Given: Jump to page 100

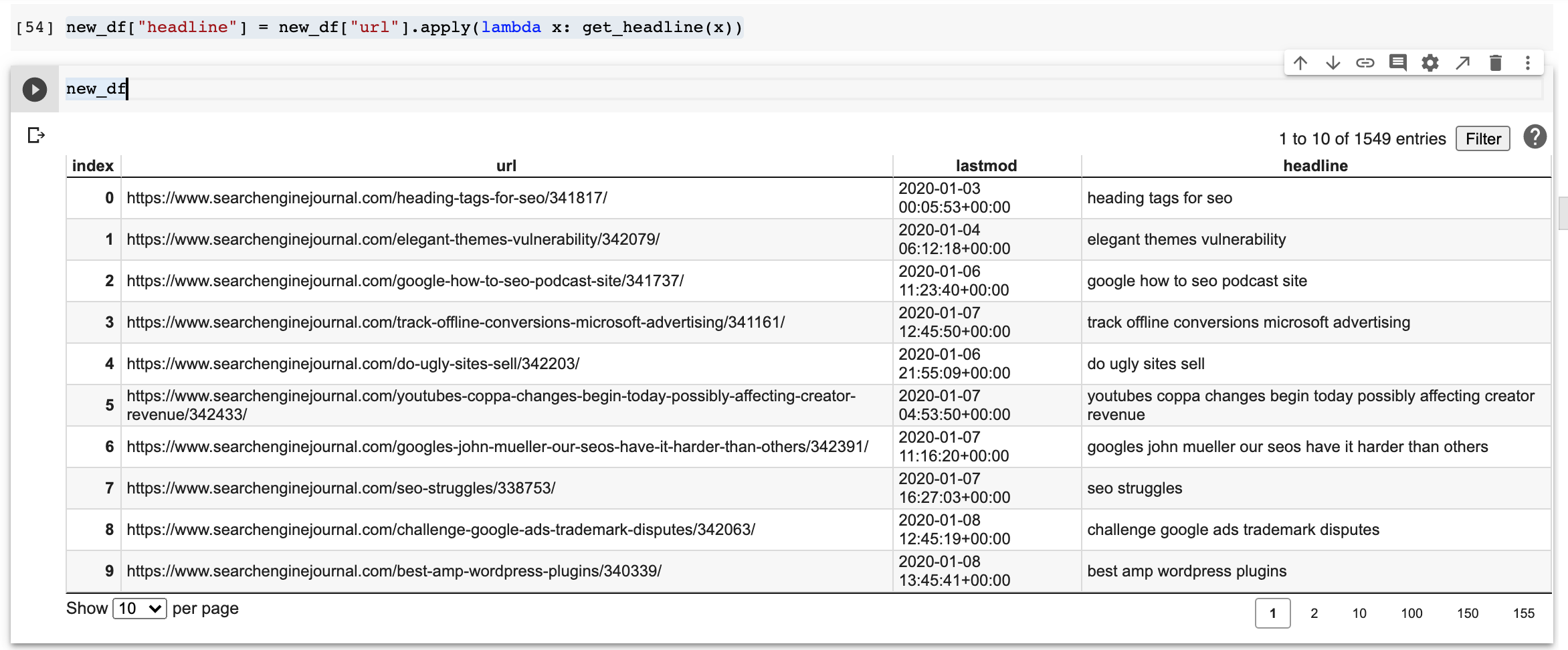Looking at the screenshot, I should click(1411, 613).
